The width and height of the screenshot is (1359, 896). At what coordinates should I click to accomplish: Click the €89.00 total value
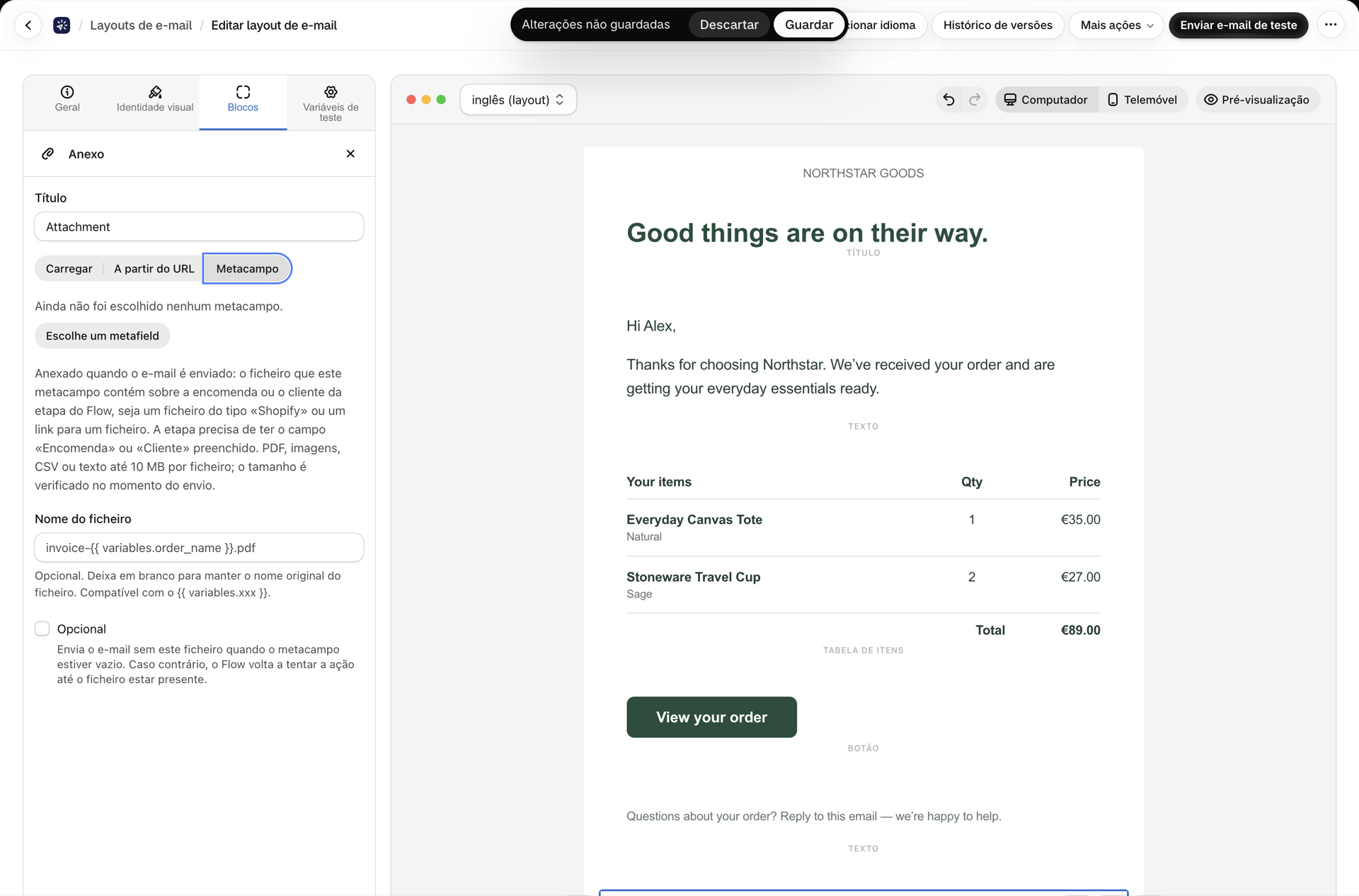pos(1080,630)
